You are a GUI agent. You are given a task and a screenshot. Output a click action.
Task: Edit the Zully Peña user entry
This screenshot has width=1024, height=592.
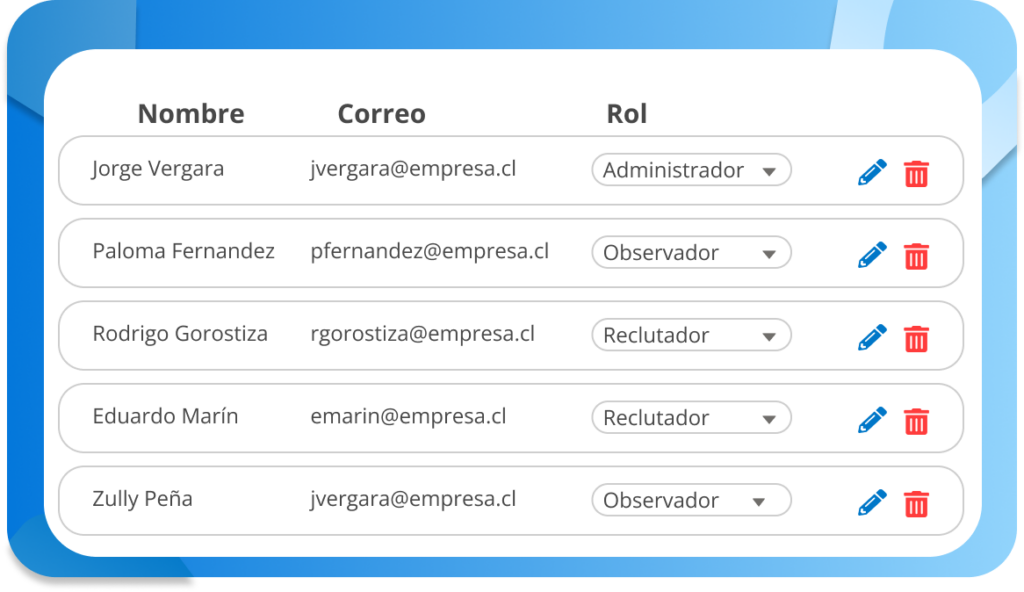(872, 502)
